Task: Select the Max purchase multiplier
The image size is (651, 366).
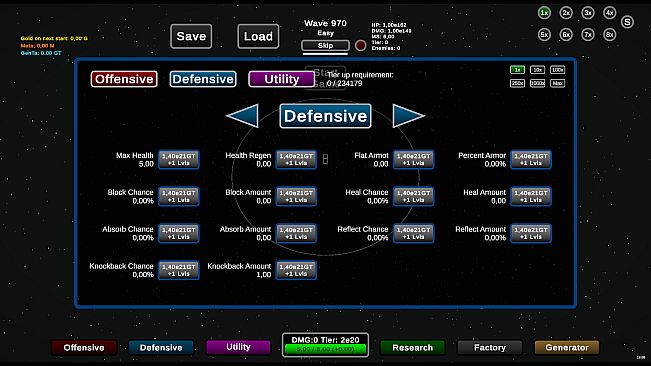Action: (557, 83)
